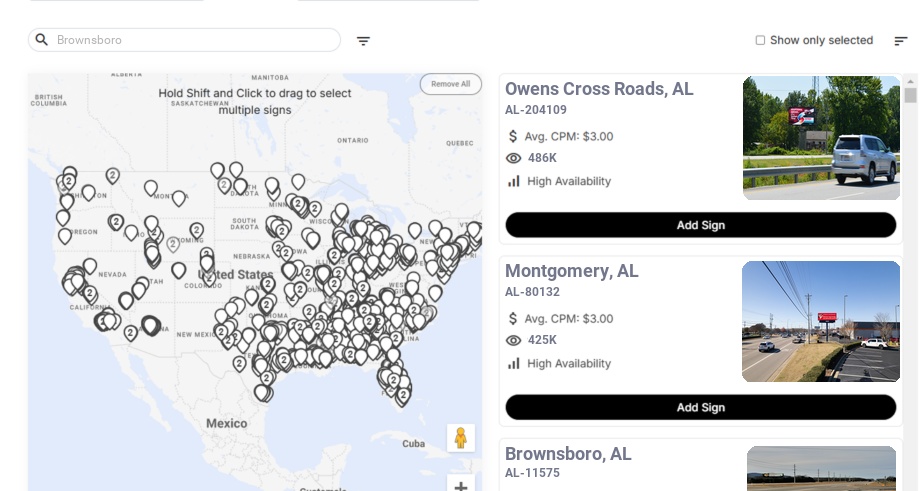Screen dimensions: 920x491
Task: Open the Owens Cross Roads billboard photo
Action: [x=821, y=138]
